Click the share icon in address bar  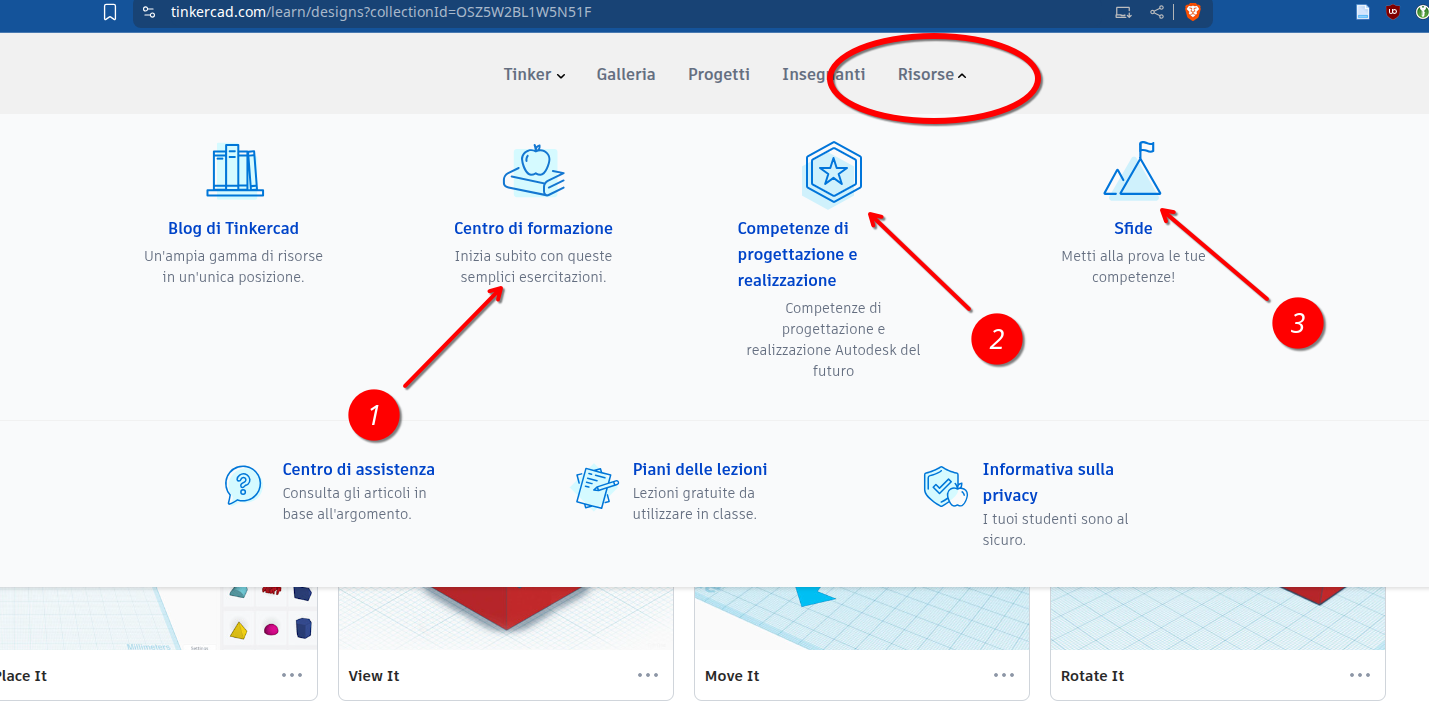pyautogui.click(x=1157, y=12)
